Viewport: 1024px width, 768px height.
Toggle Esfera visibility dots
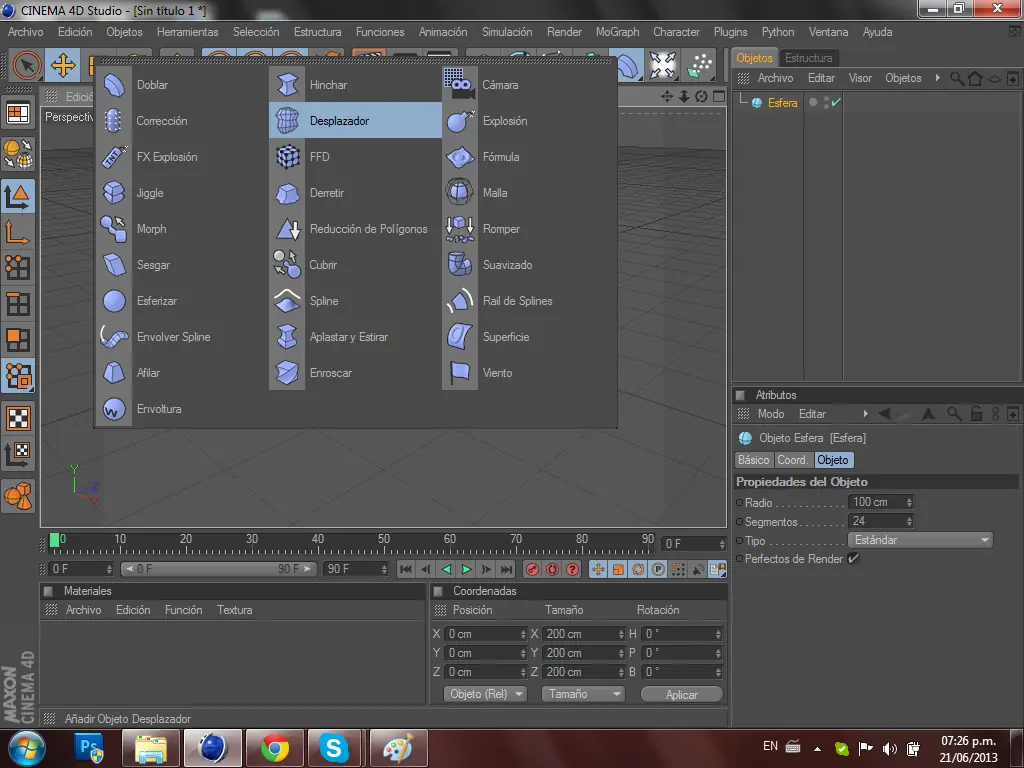click(826, 102)
